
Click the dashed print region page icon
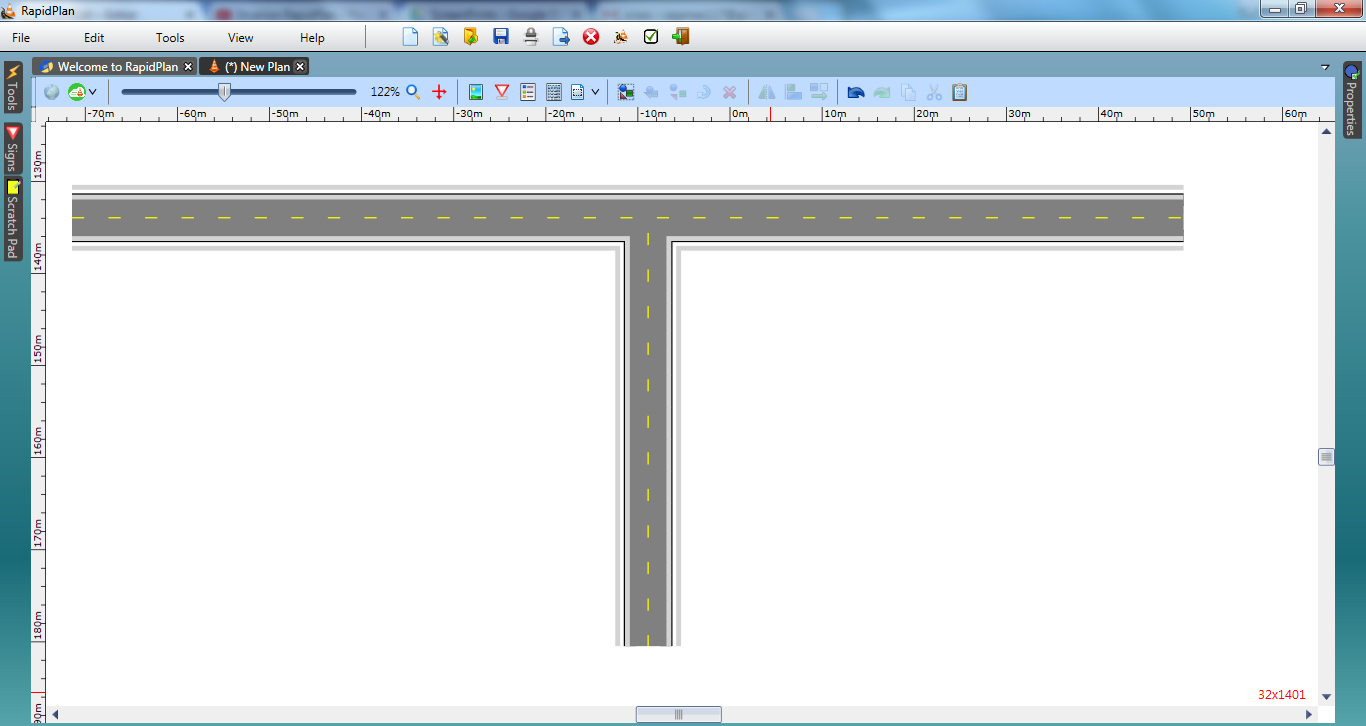click(x=578, y=92)
